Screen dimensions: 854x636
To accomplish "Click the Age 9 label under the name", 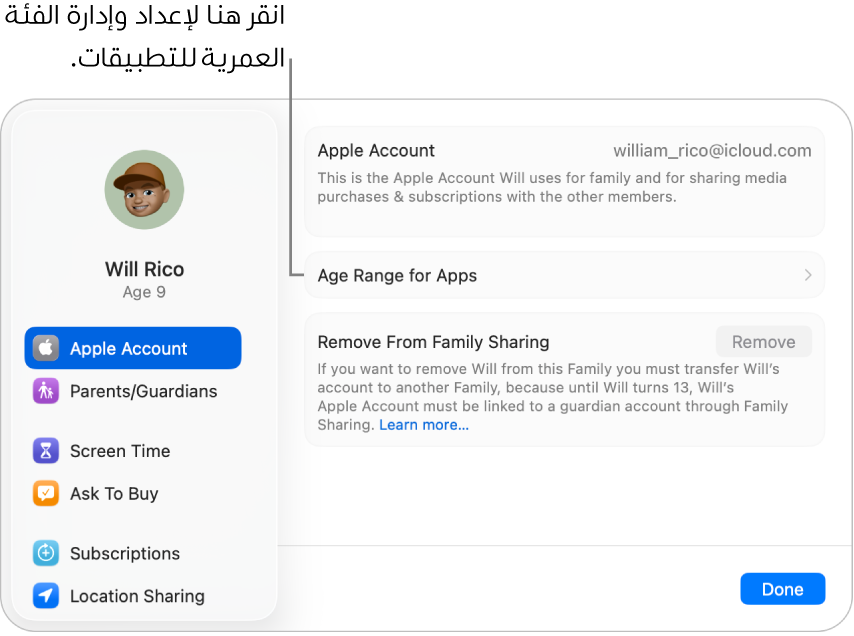I will [144, 291].
